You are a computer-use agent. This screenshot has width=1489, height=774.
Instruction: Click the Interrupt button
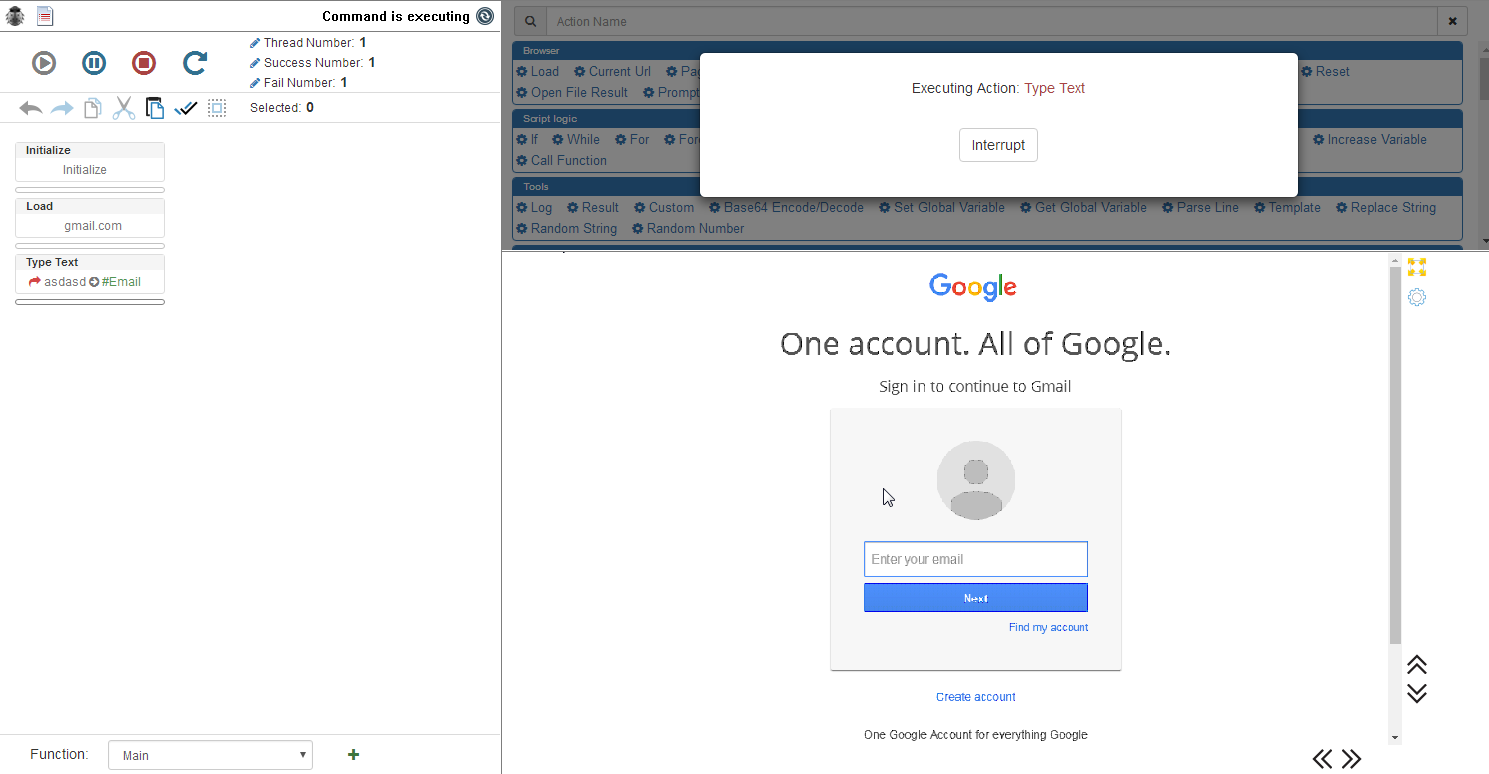point(998,145)
